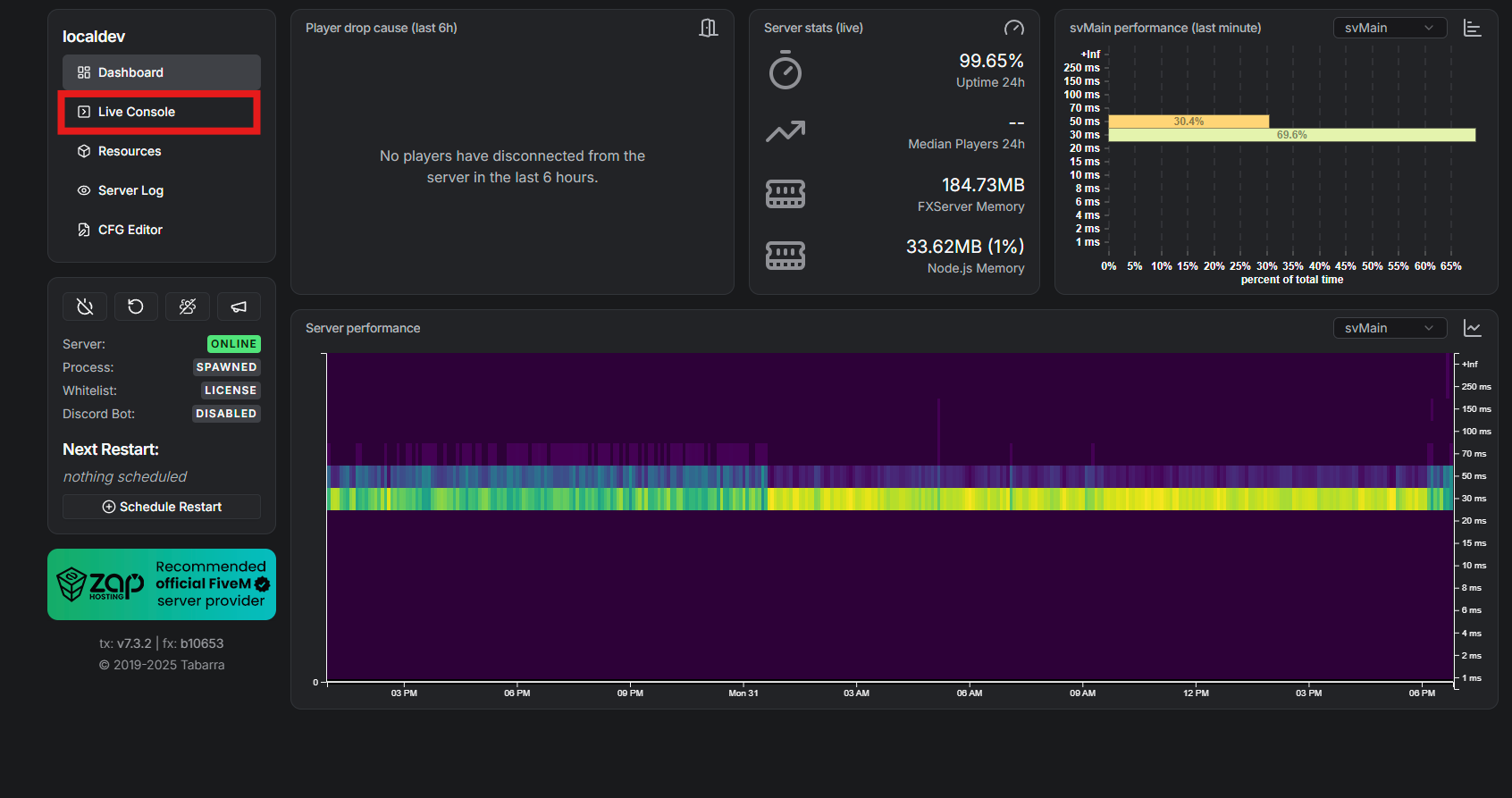
Task: Click the restart server icon
Action: 136,307
